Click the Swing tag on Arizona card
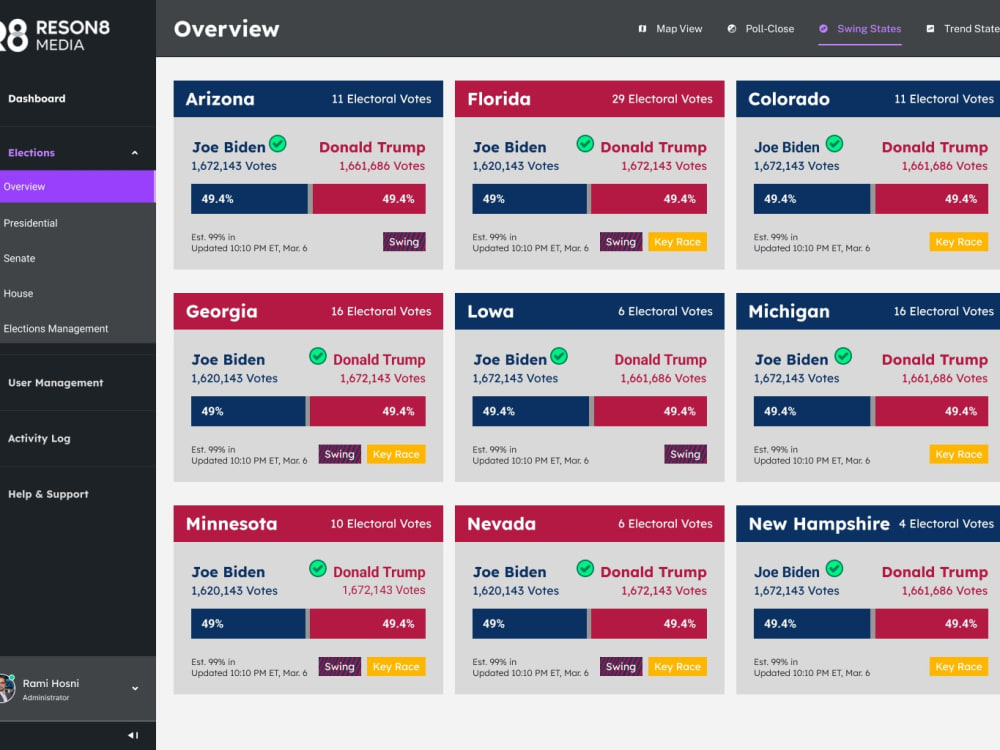The image size is (1000, 750). [404, 242]
